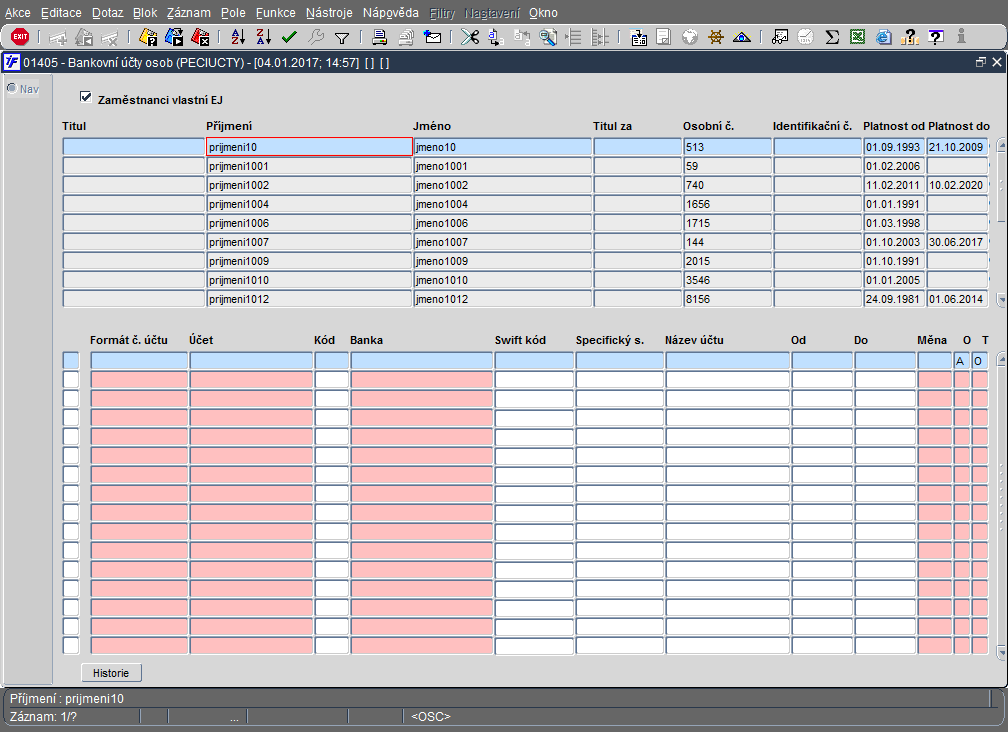
Task: Click the Jméno field containing jmeno1004
Action: pos(502,204)
